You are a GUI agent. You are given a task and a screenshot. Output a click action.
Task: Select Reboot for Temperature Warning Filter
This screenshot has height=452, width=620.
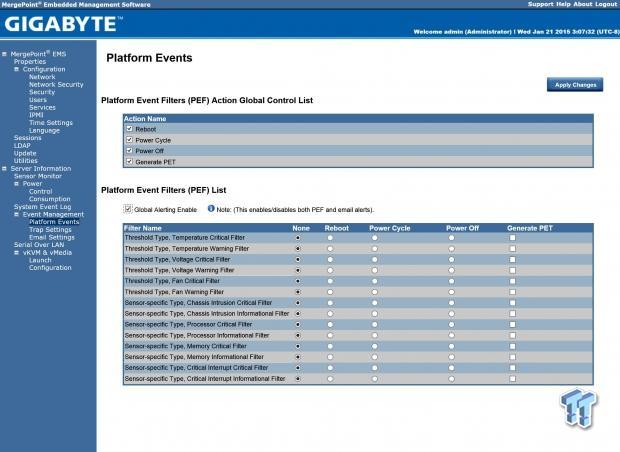329,248
